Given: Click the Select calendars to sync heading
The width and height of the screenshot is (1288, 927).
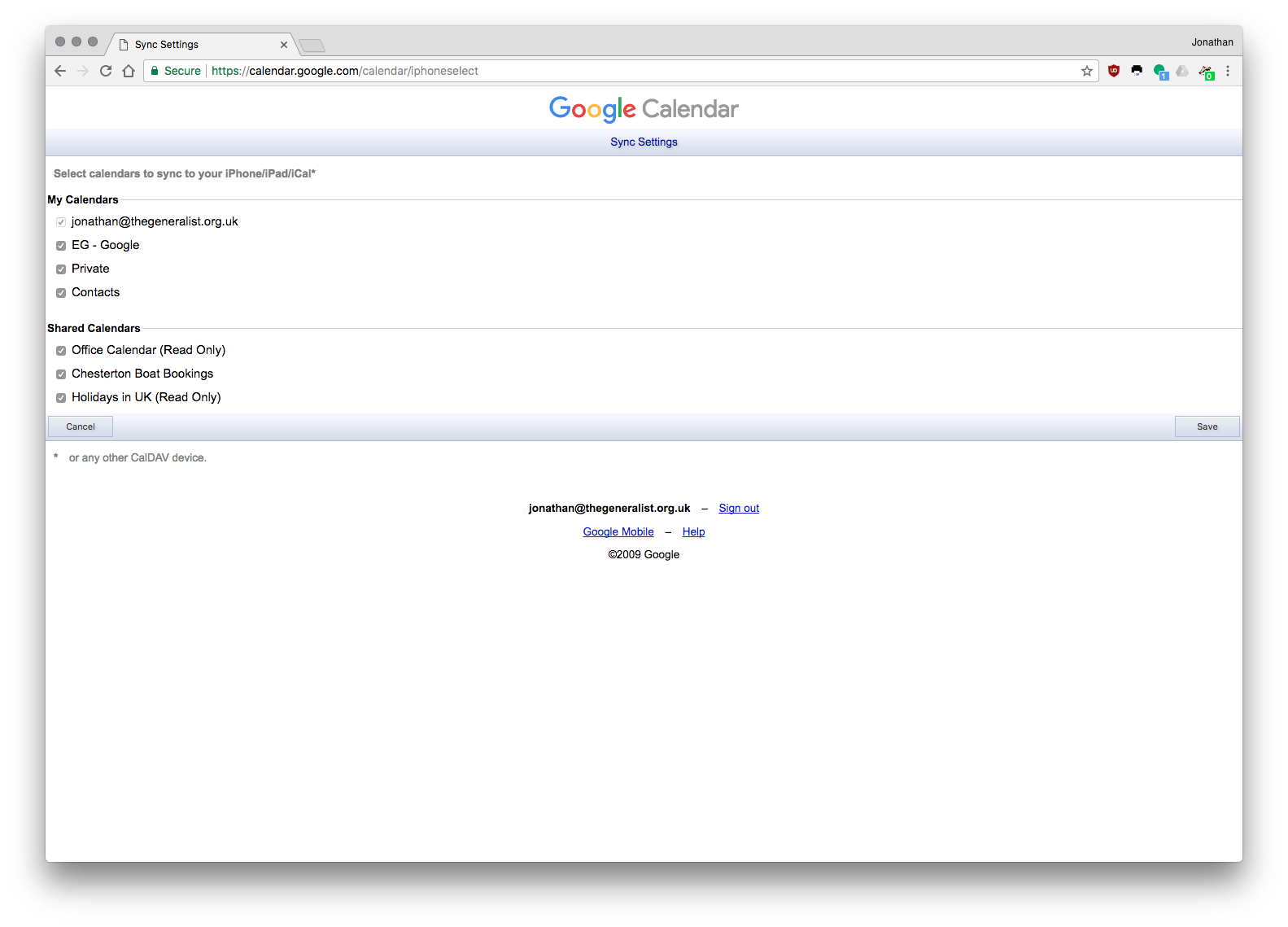Looking at the screenshot, I should click(185, 173).
